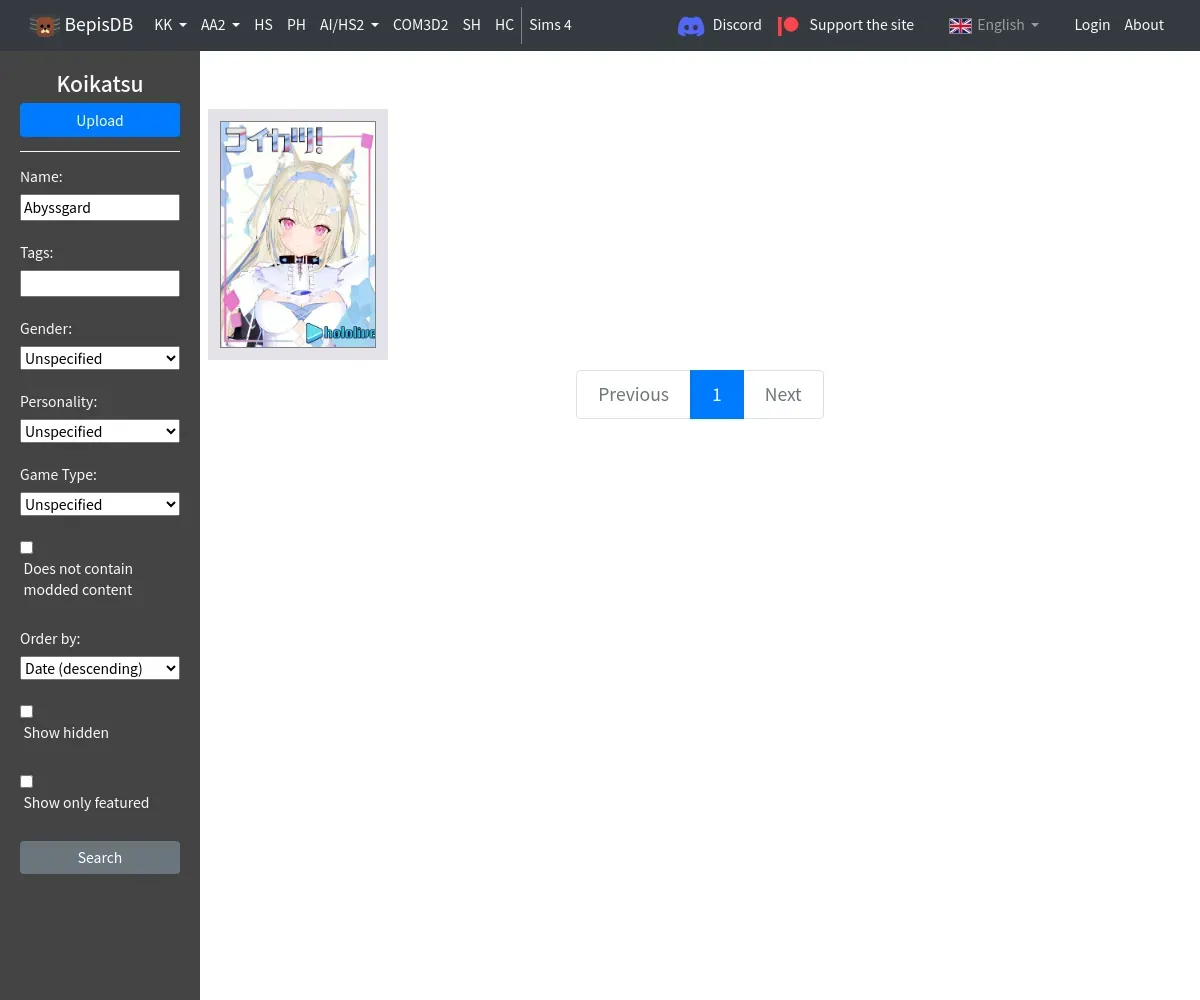
Task: Open the KK dropdown menu
Action: 170,25
